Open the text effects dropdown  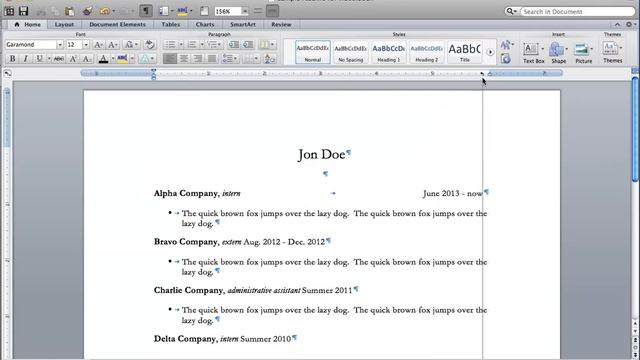pyautogui.click(x=147, y=59)
